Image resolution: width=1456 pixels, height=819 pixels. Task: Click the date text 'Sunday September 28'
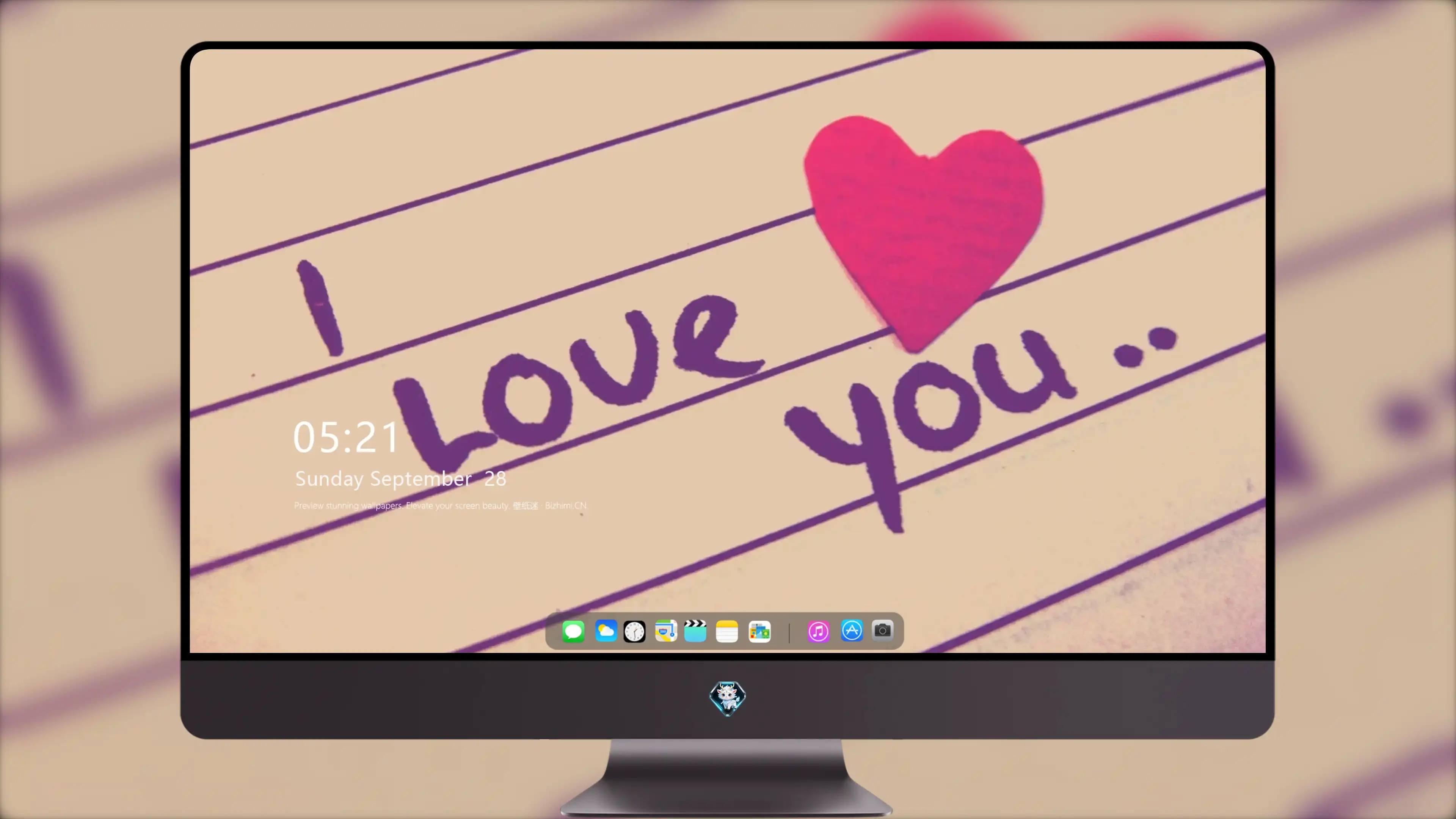(401, 479)
